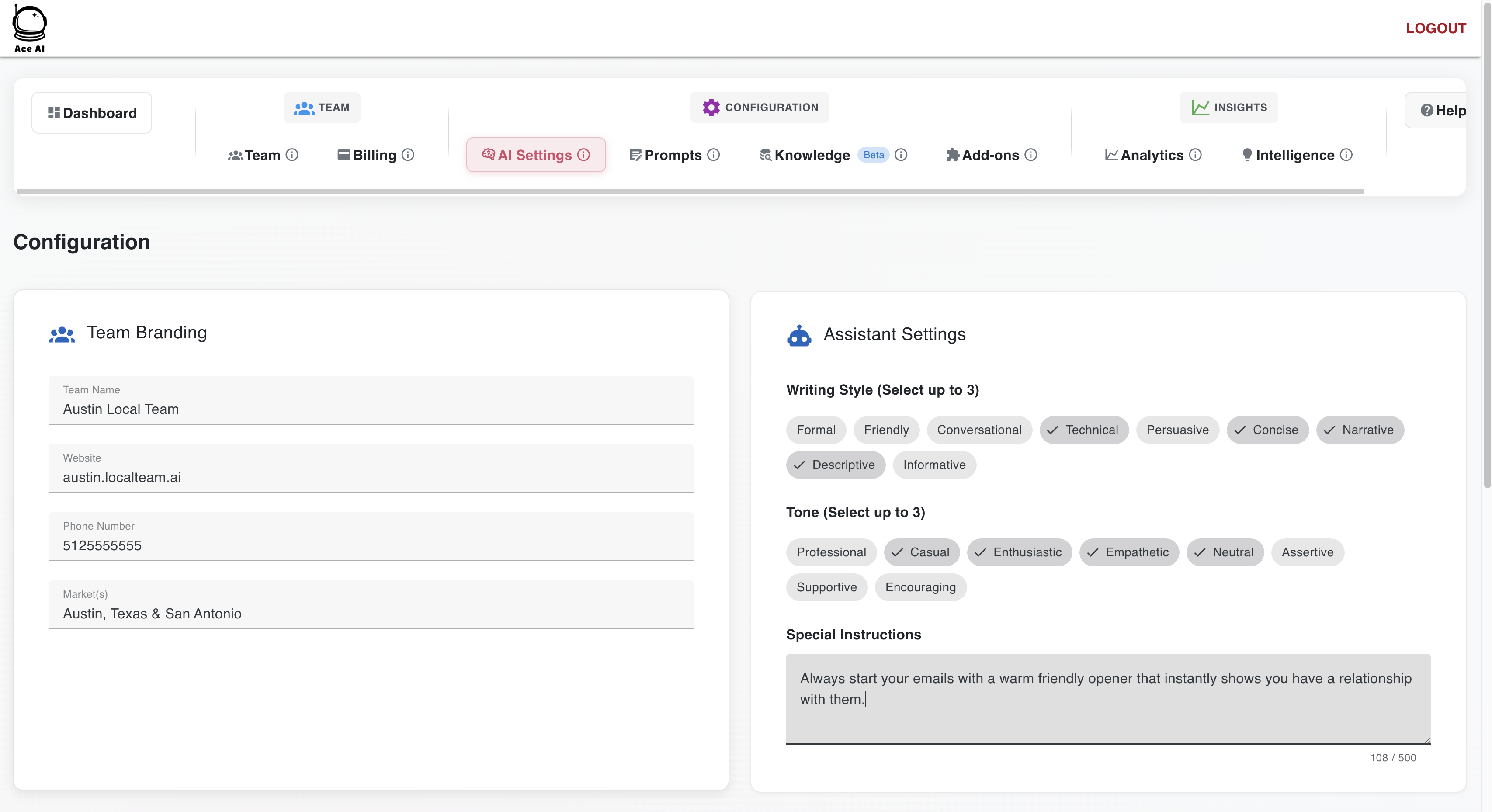The height and width of the screenshot is (812, 1492).
Task: Click info icon beside Analytics
Action: tap(1195, 155)
